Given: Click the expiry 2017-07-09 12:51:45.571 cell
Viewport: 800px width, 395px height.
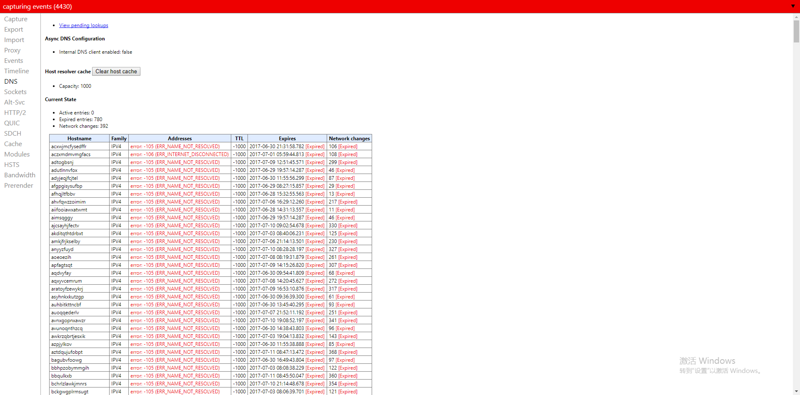Looking at the screenshot, I should pos(287,162).
